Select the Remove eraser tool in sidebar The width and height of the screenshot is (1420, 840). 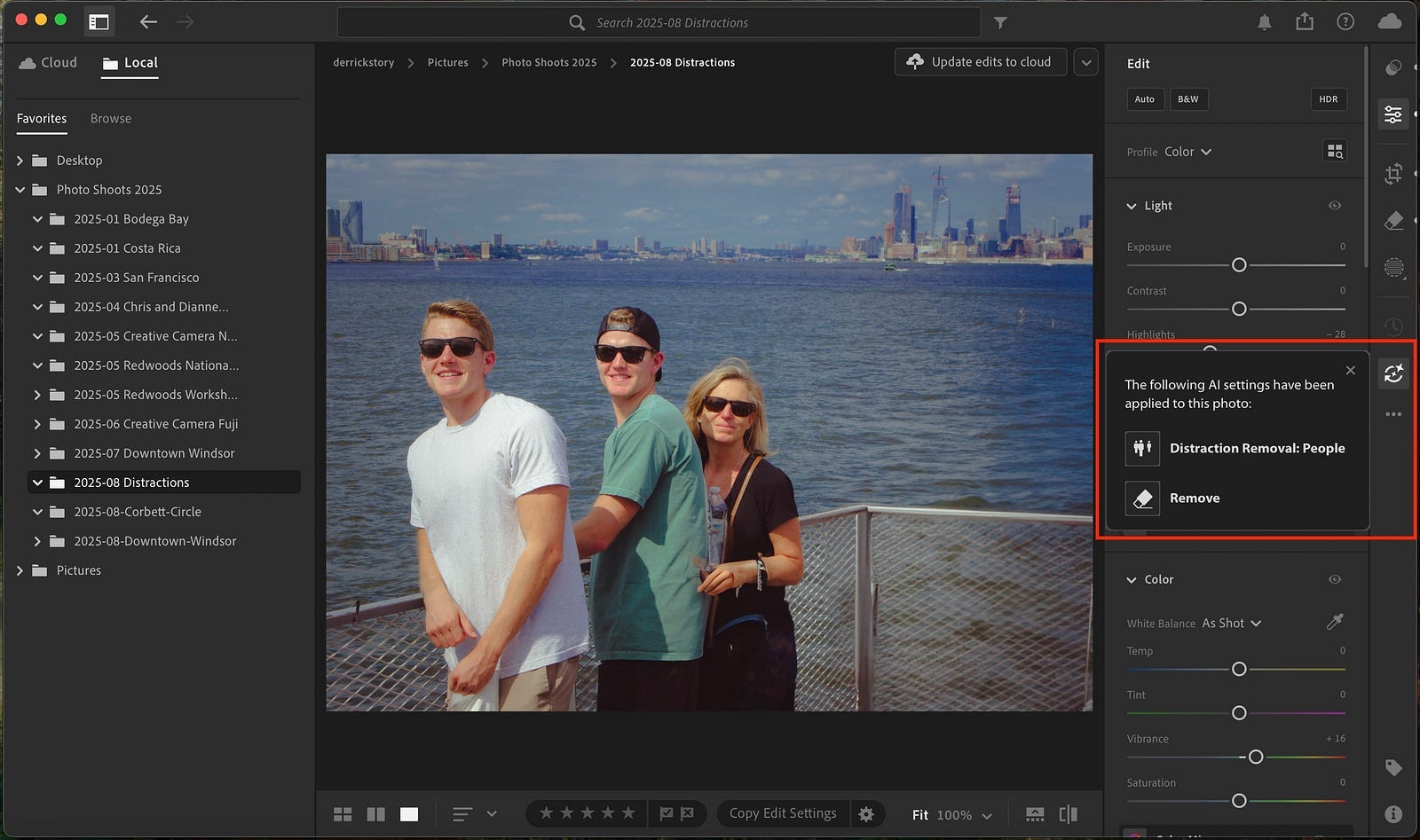coord(1393,221)
